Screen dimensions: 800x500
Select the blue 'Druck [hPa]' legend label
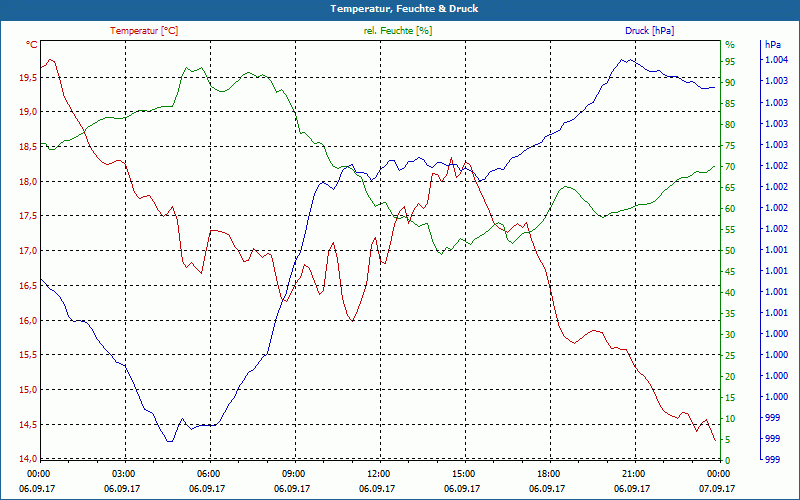pyautogui.click(x=649, y=31)
